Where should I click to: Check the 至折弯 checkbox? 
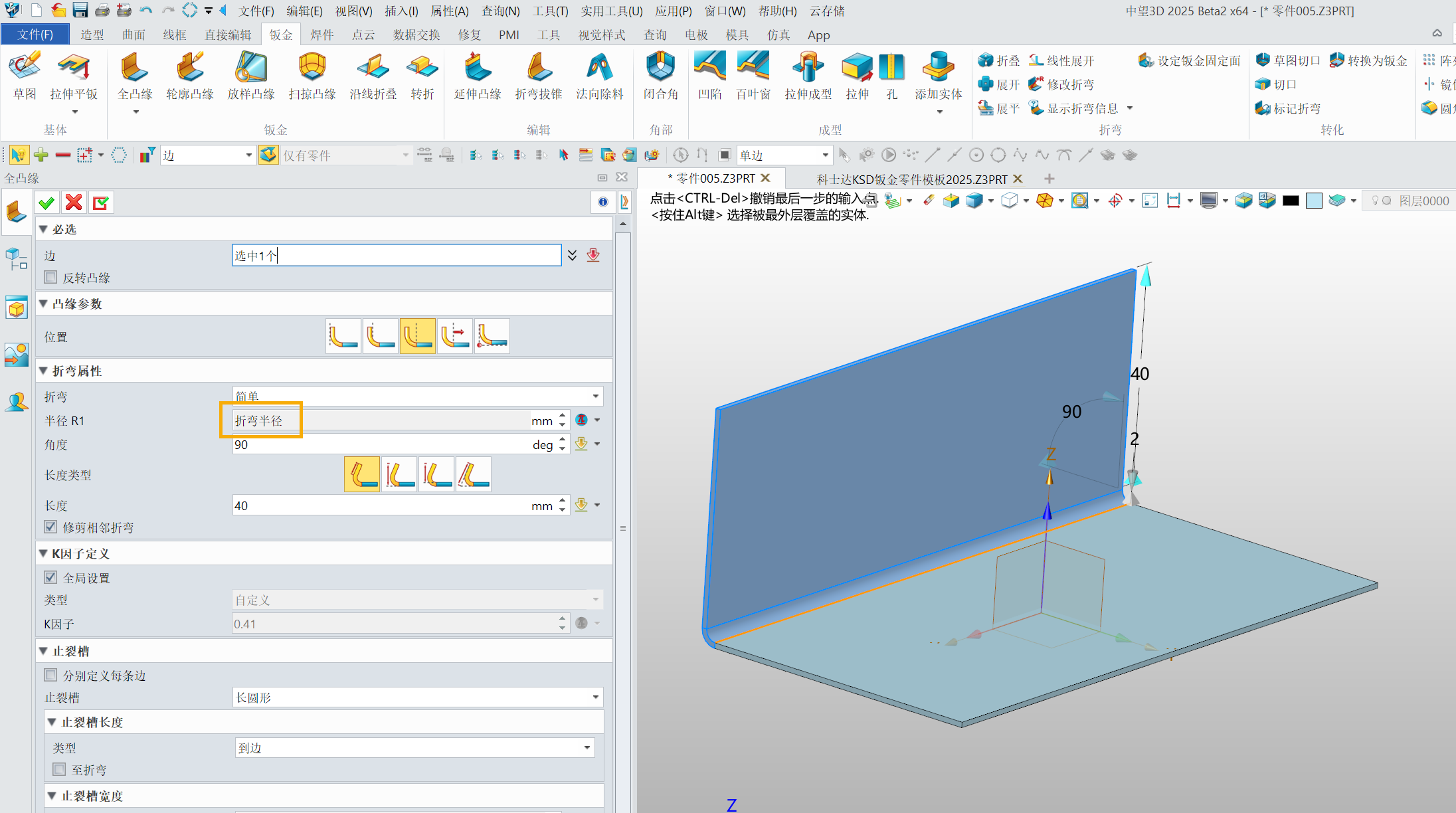point(59,770)
